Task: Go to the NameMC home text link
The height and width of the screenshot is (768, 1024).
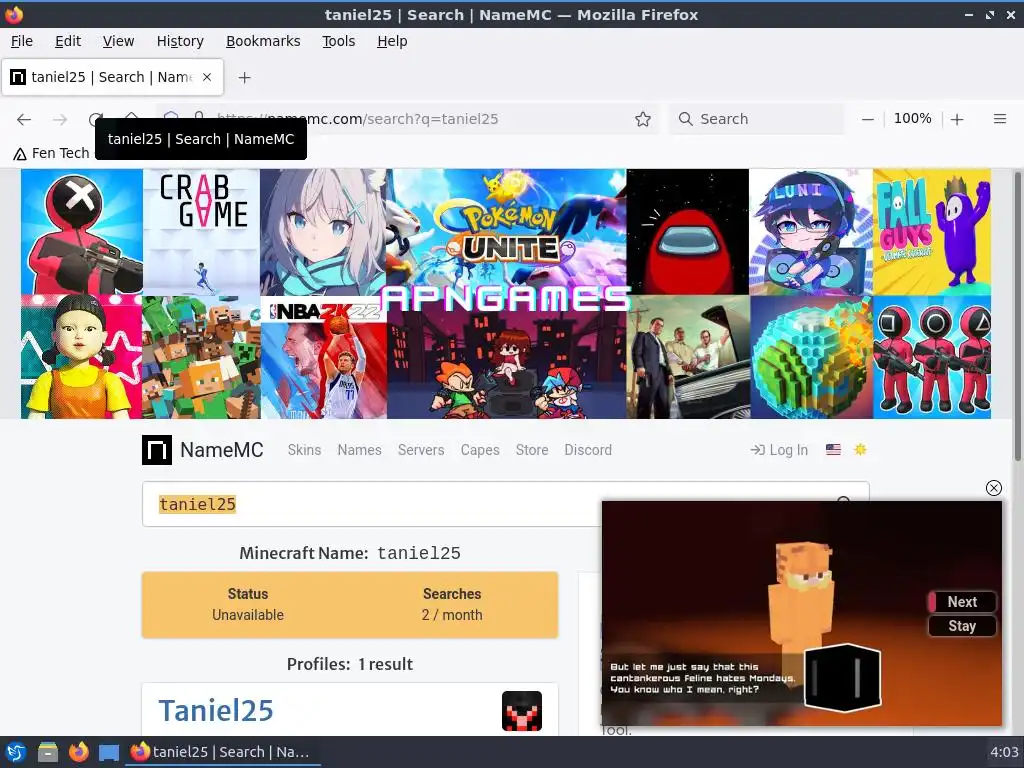Action: (x=221, y=450)
